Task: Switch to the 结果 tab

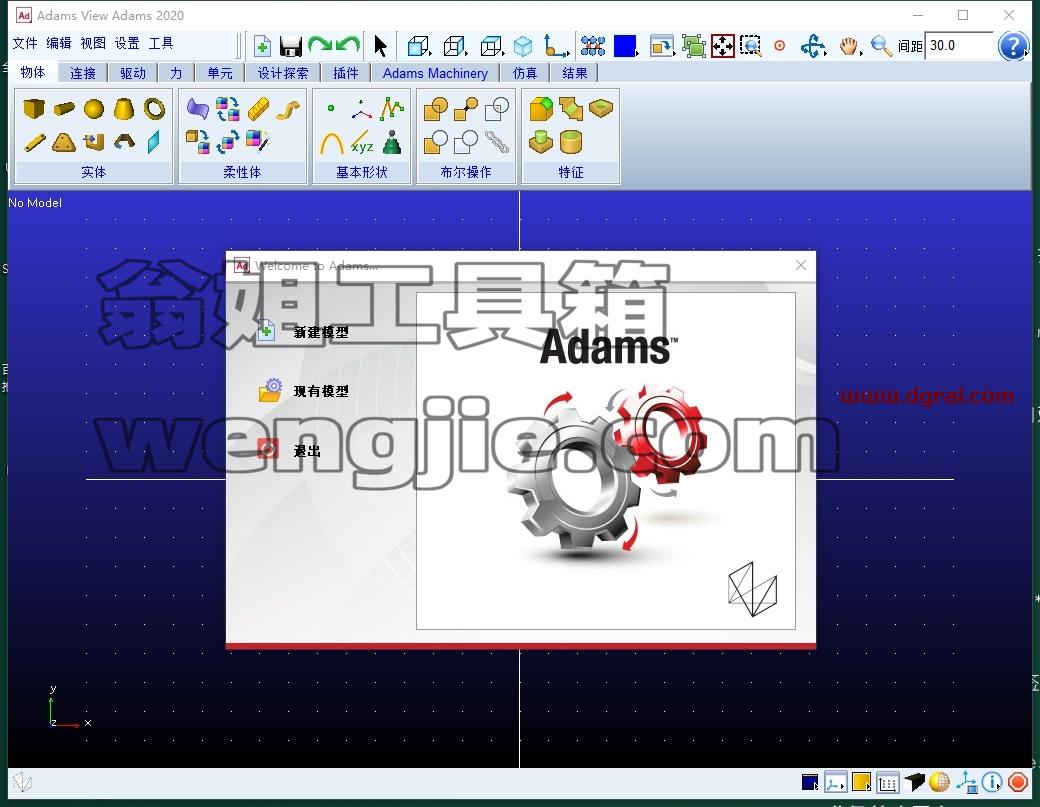Action: (574, 73)
